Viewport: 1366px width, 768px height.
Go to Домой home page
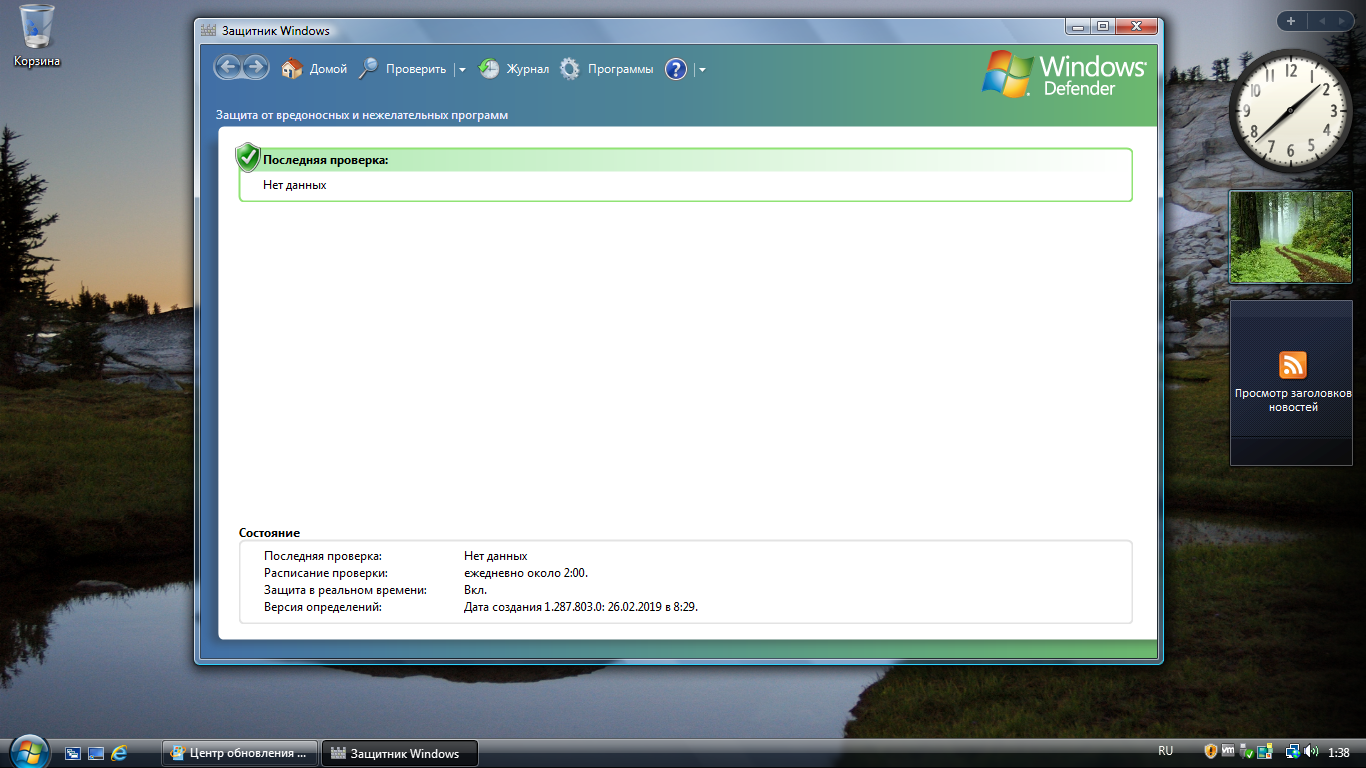point(314,69)
